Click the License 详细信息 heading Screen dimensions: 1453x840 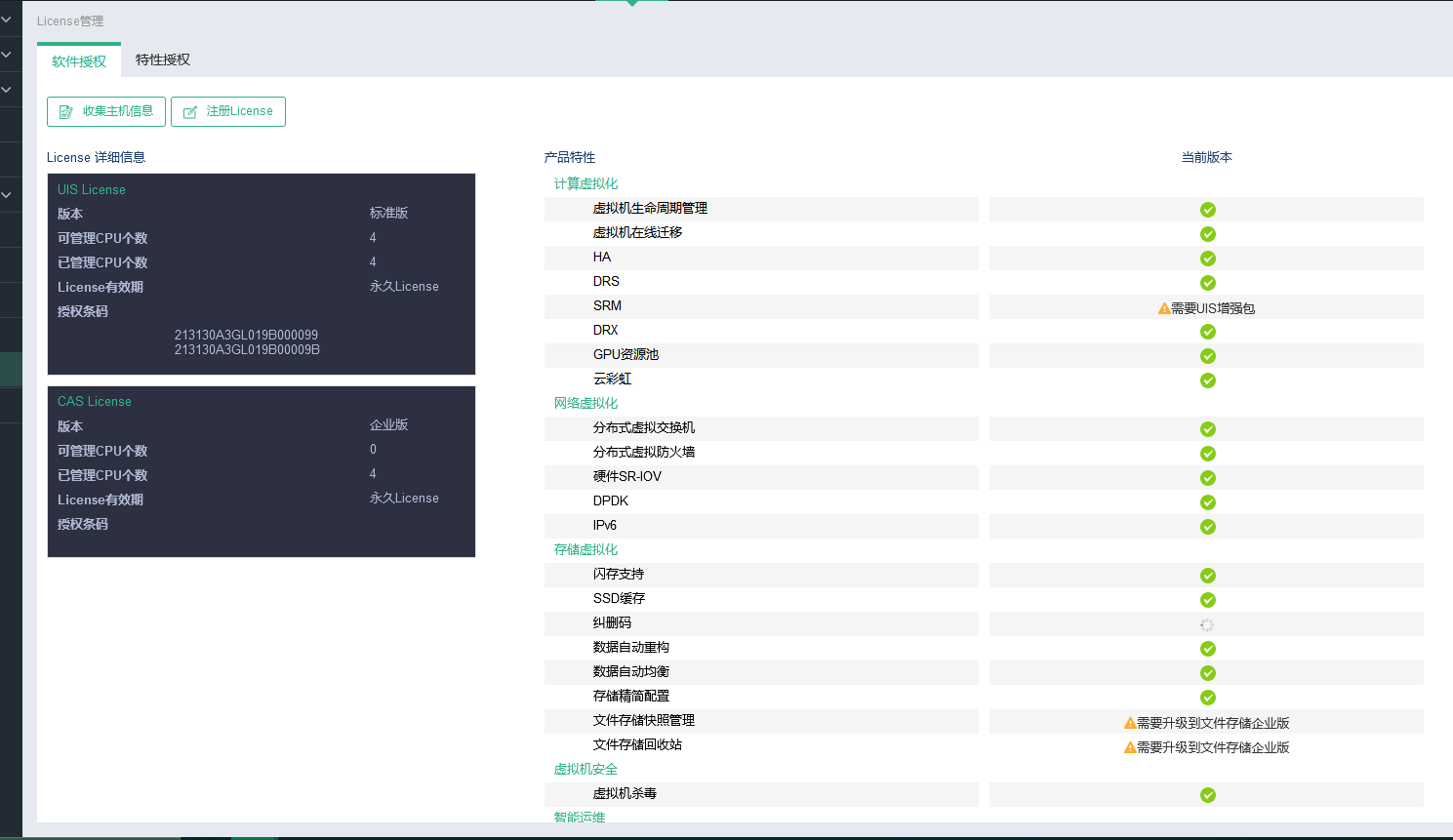click(x=96, y=157)
